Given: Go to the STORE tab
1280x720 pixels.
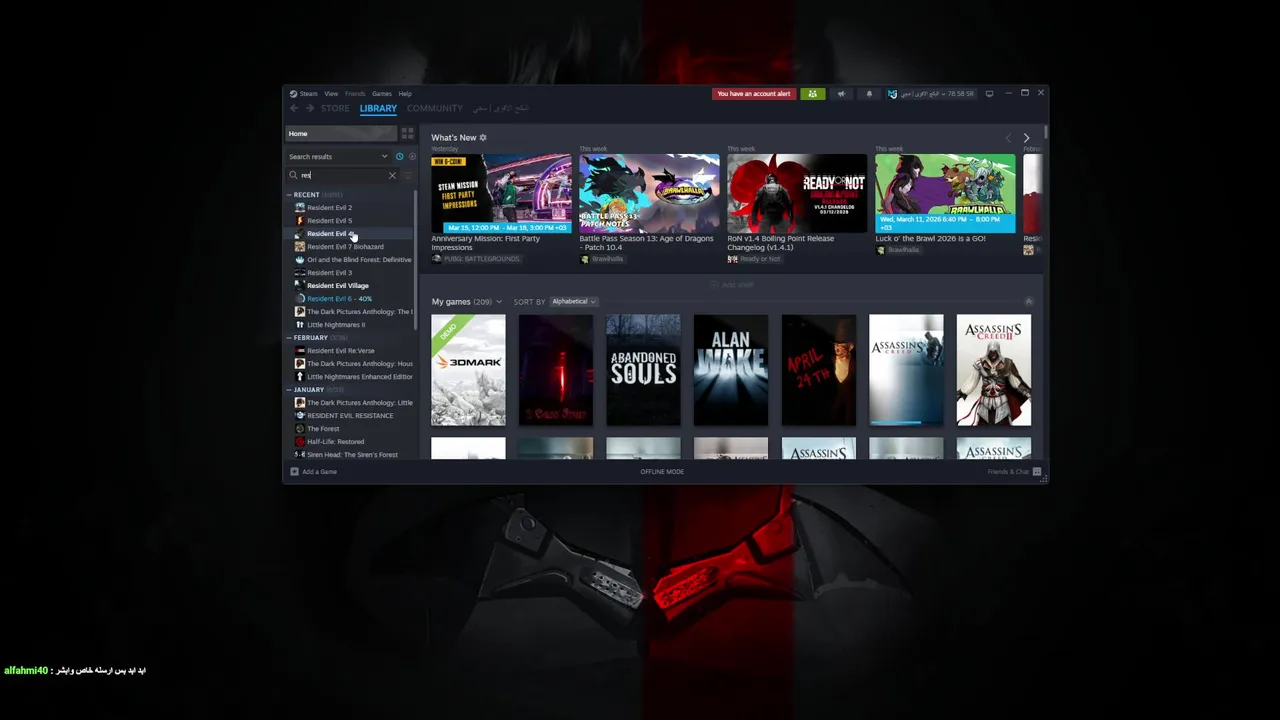Looking at the screenshot, I should coord(335,108).
